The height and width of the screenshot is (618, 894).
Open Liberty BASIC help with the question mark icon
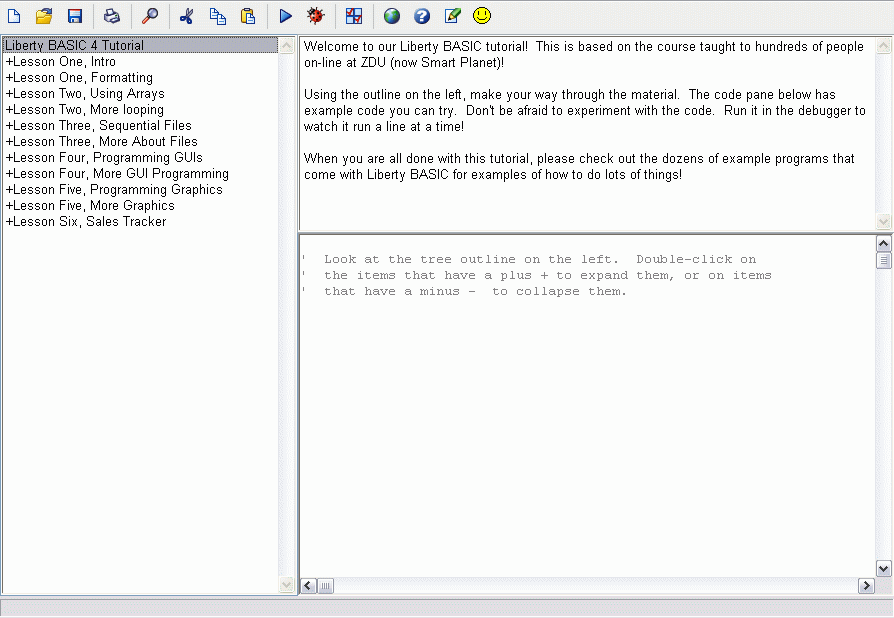coord(421,16)
